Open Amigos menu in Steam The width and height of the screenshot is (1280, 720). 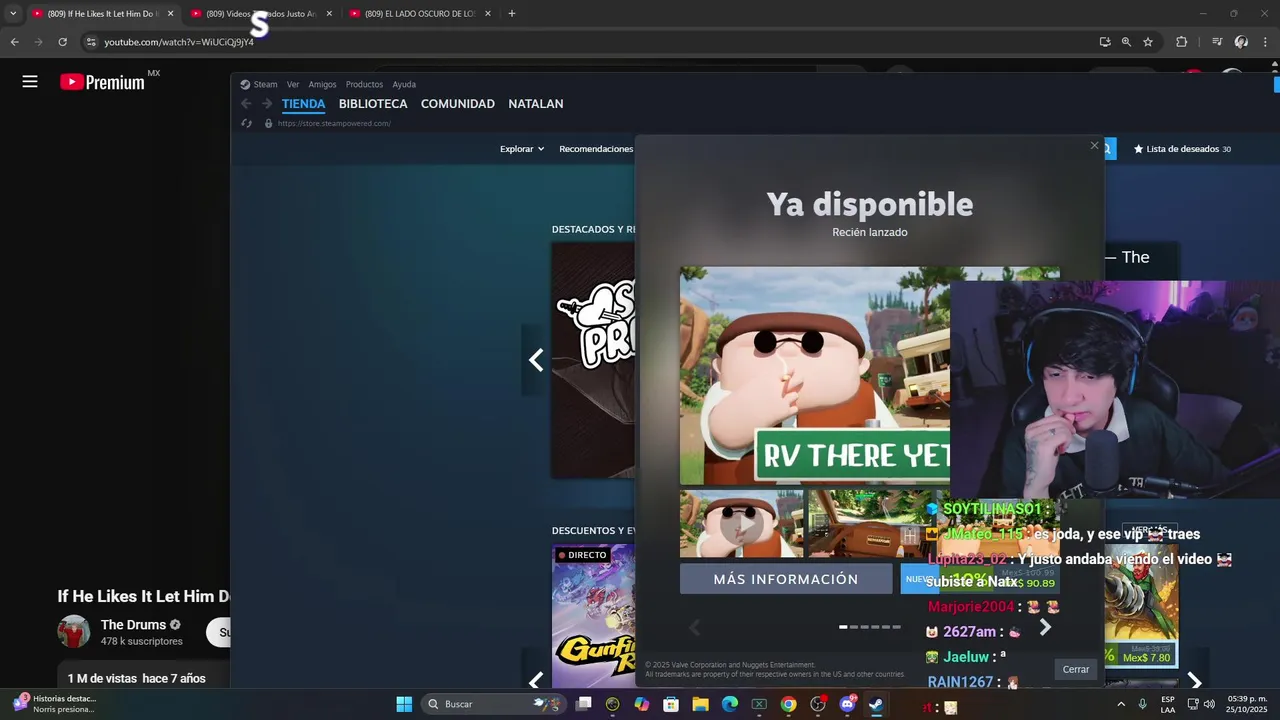point(322,85)
